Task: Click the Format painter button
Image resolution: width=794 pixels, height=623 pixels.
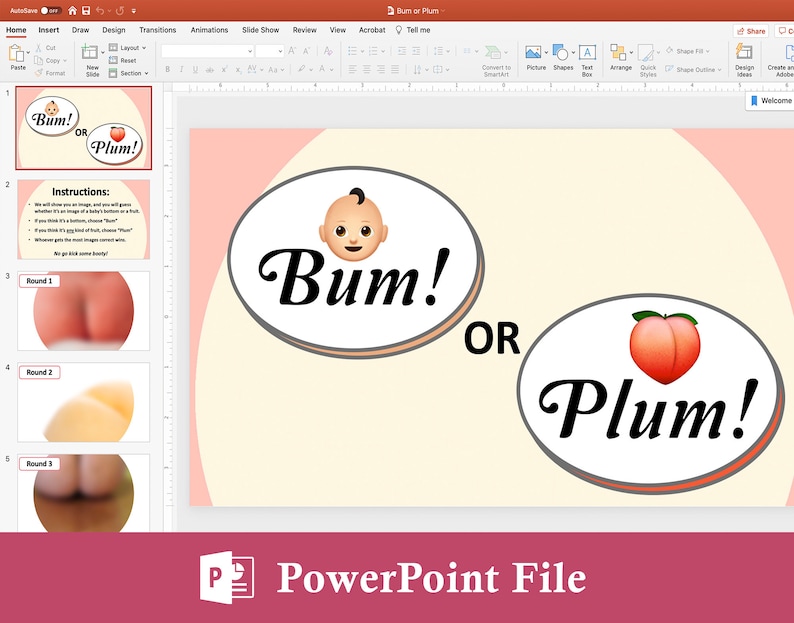Action: pyautogui.click(x=50, y=73)
